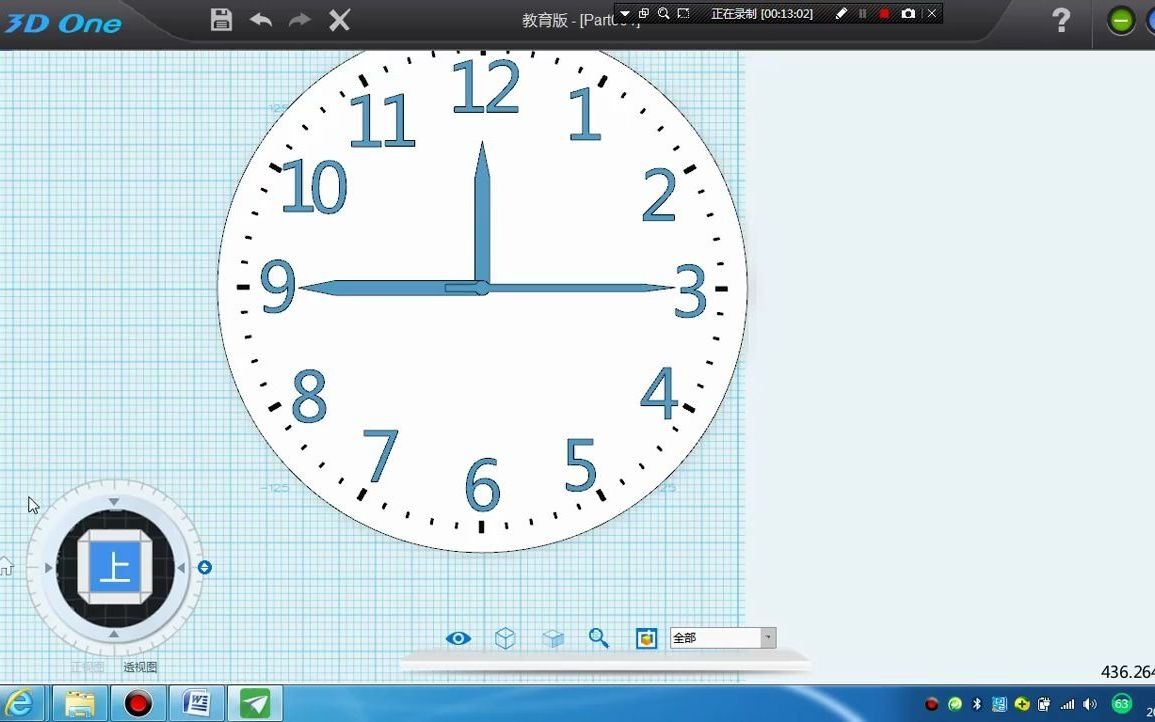This screenshot has height=722, width=1155.
Task: Stop recording with the red circle button
Action: tap(885, 13)
